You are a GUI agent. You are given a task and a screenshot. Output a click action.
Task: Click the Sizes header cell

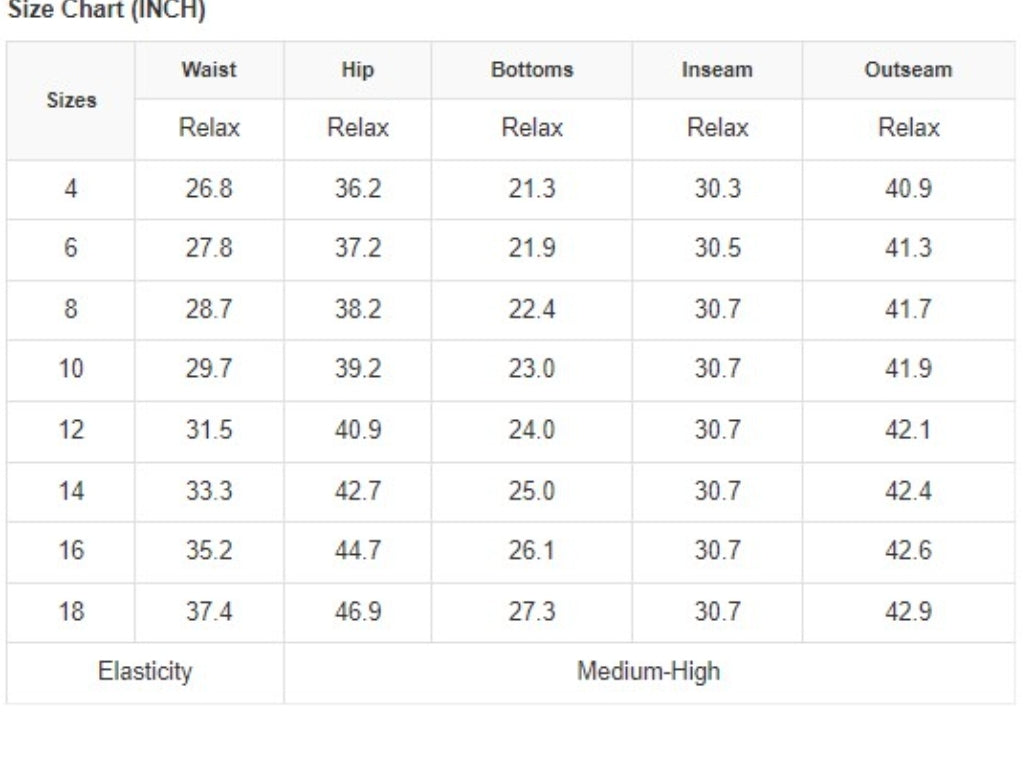tap(71, 101)
